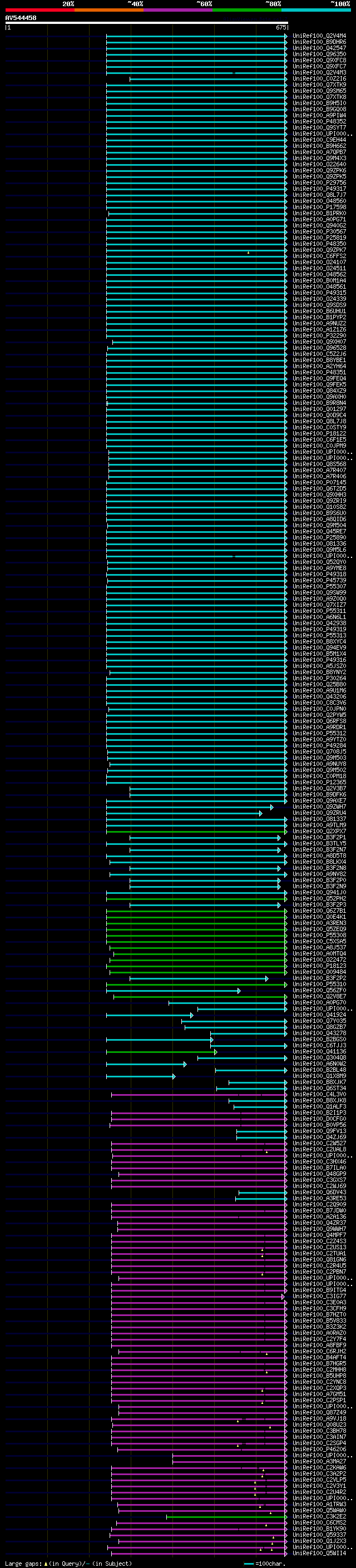Select hit label UniRef100_P45739
This screenshot has height=1568, width=356.
click(319, 580)
